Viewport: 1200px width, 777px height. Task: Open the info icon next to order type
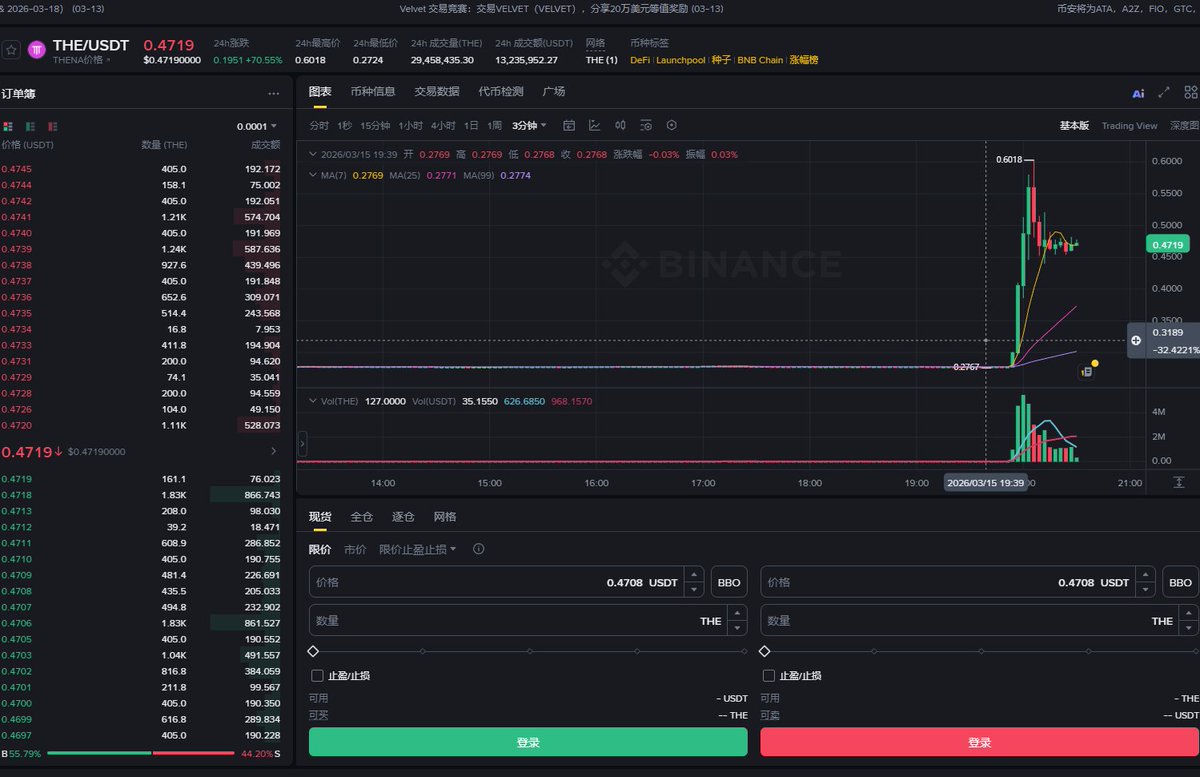(478, 549)
